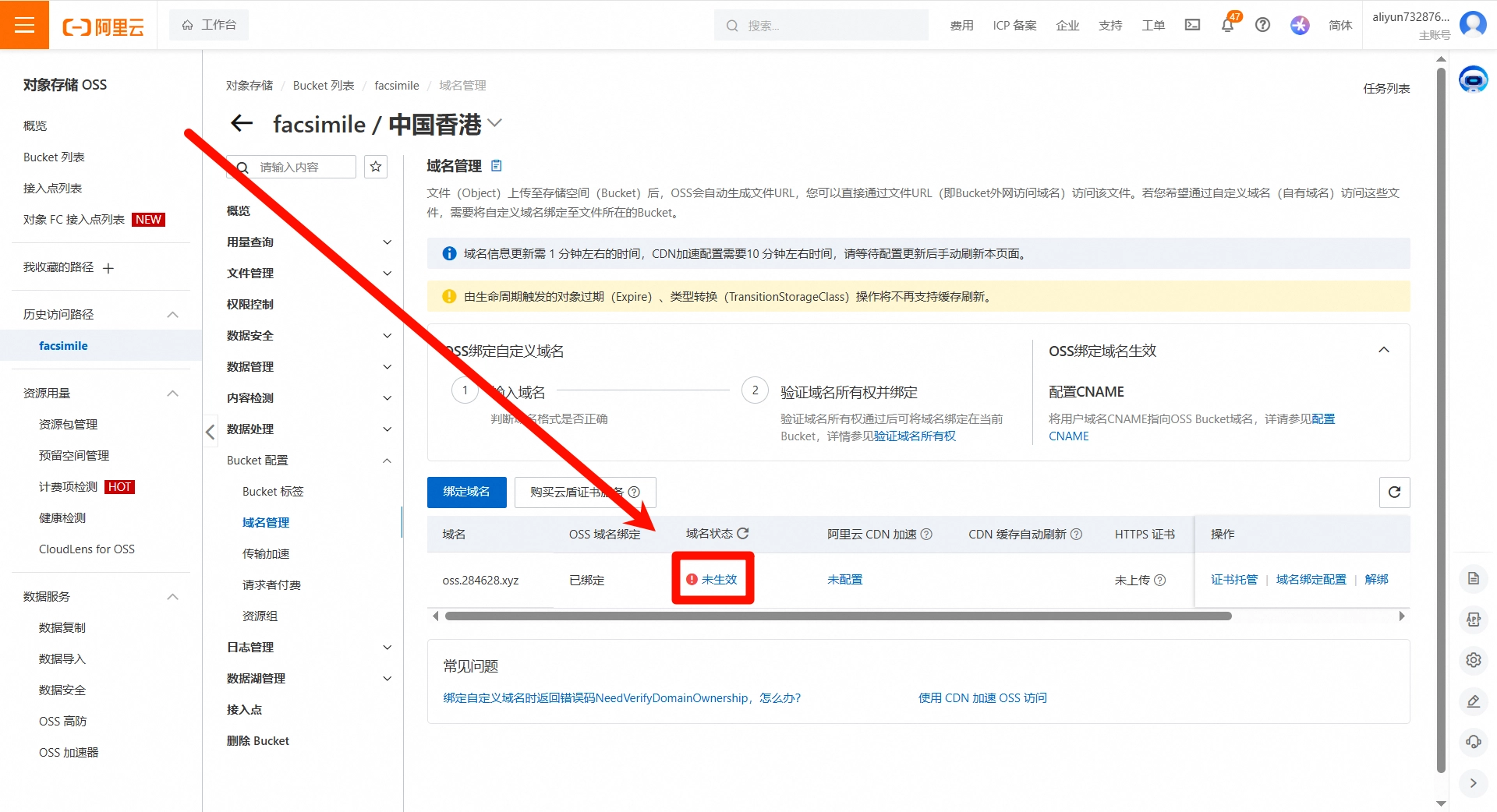The image size is (1497, 812).
Task: Open 权限控制 menu item
Action: pyautogui.click(x=250, y=305)
